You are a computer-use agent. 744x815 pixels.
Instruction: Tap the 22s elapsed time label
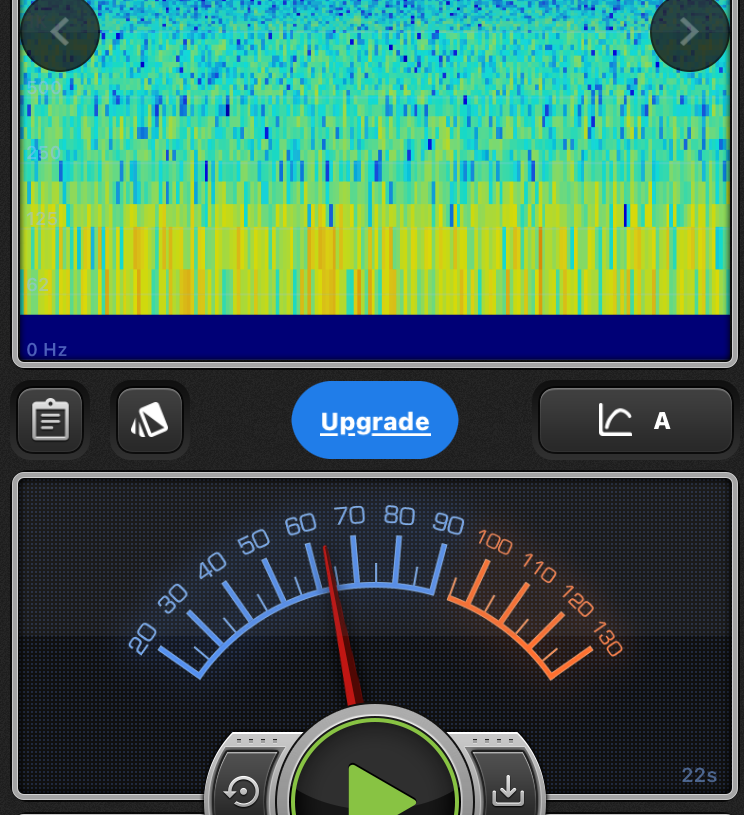699,775
